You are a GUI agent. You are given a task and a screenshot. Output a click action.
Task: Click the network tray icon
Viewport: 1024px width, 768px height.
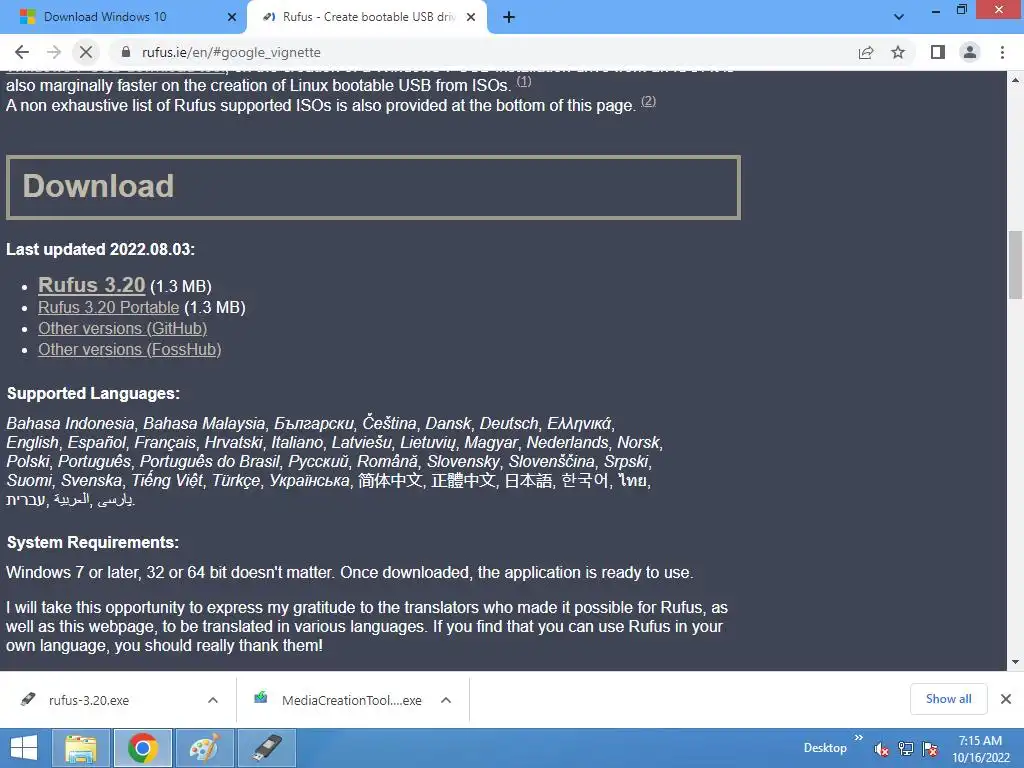point(906,749)
